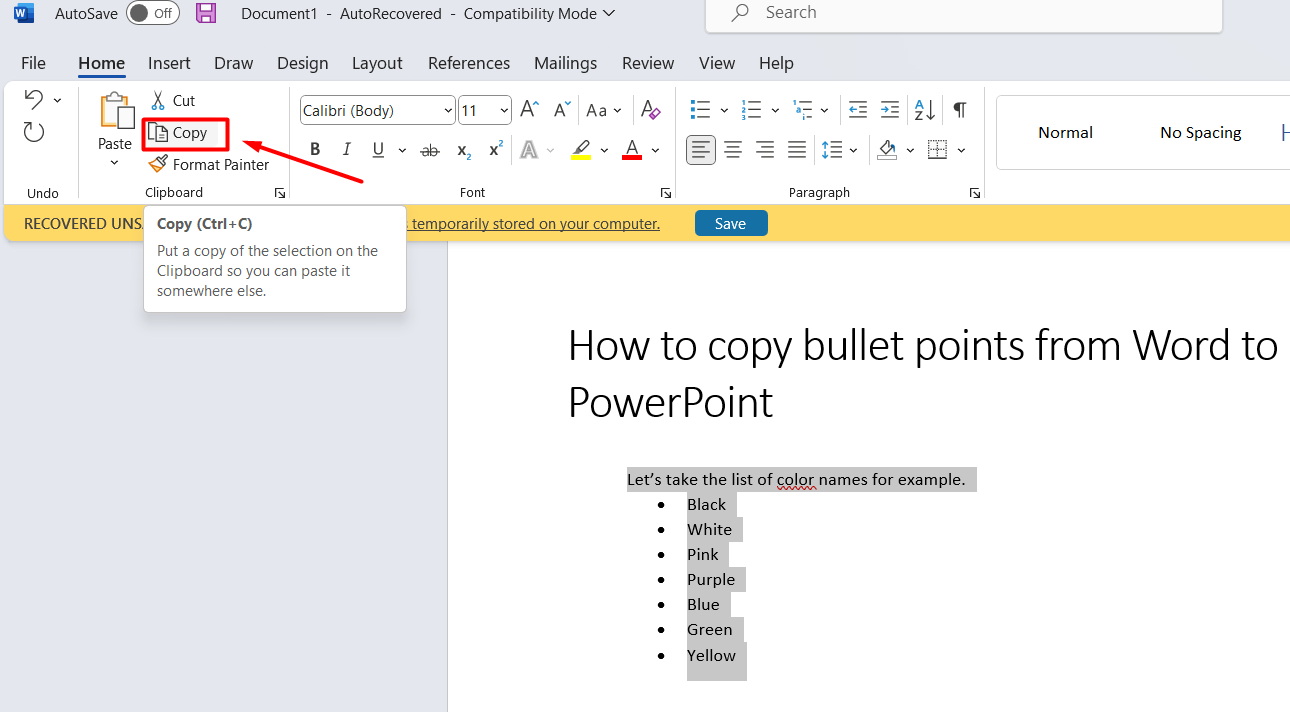This screenshot has height=712, width=1290.
Task: Open the Change Case Aa dropdown
Action: point(604,110)
